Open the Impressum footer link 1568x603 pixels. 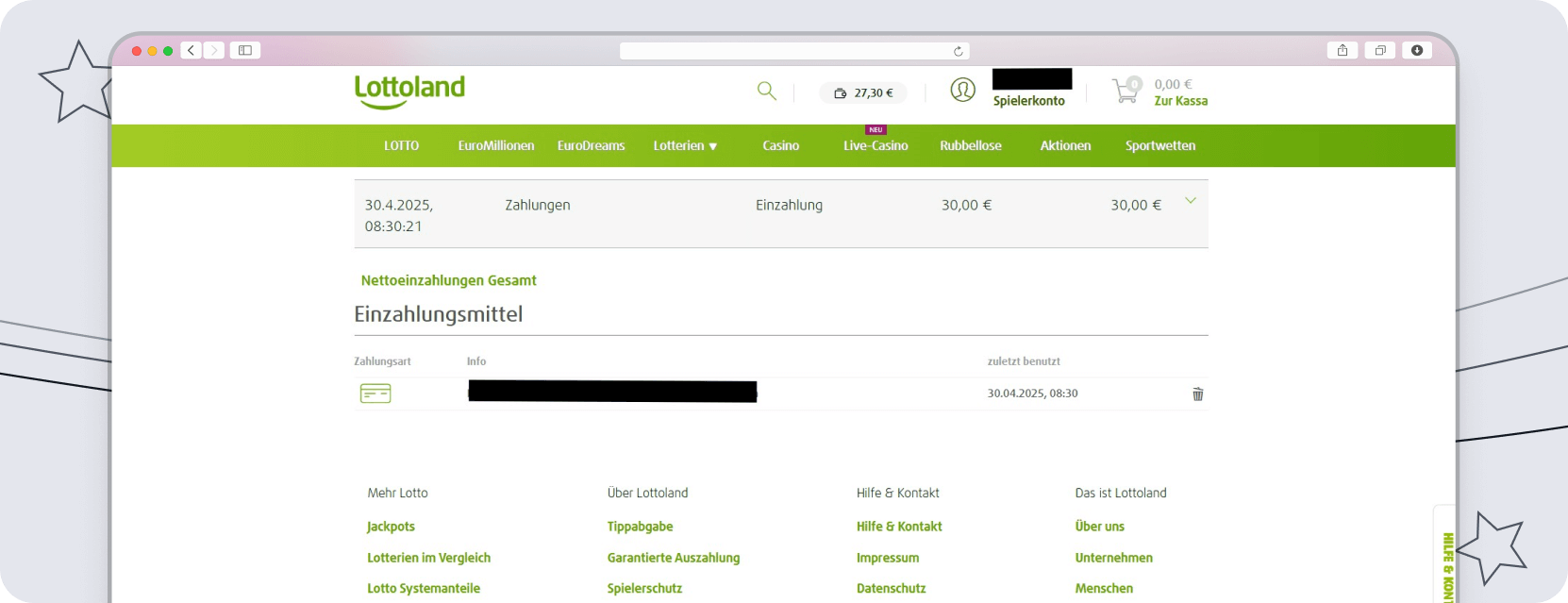[x=888, y=558]
